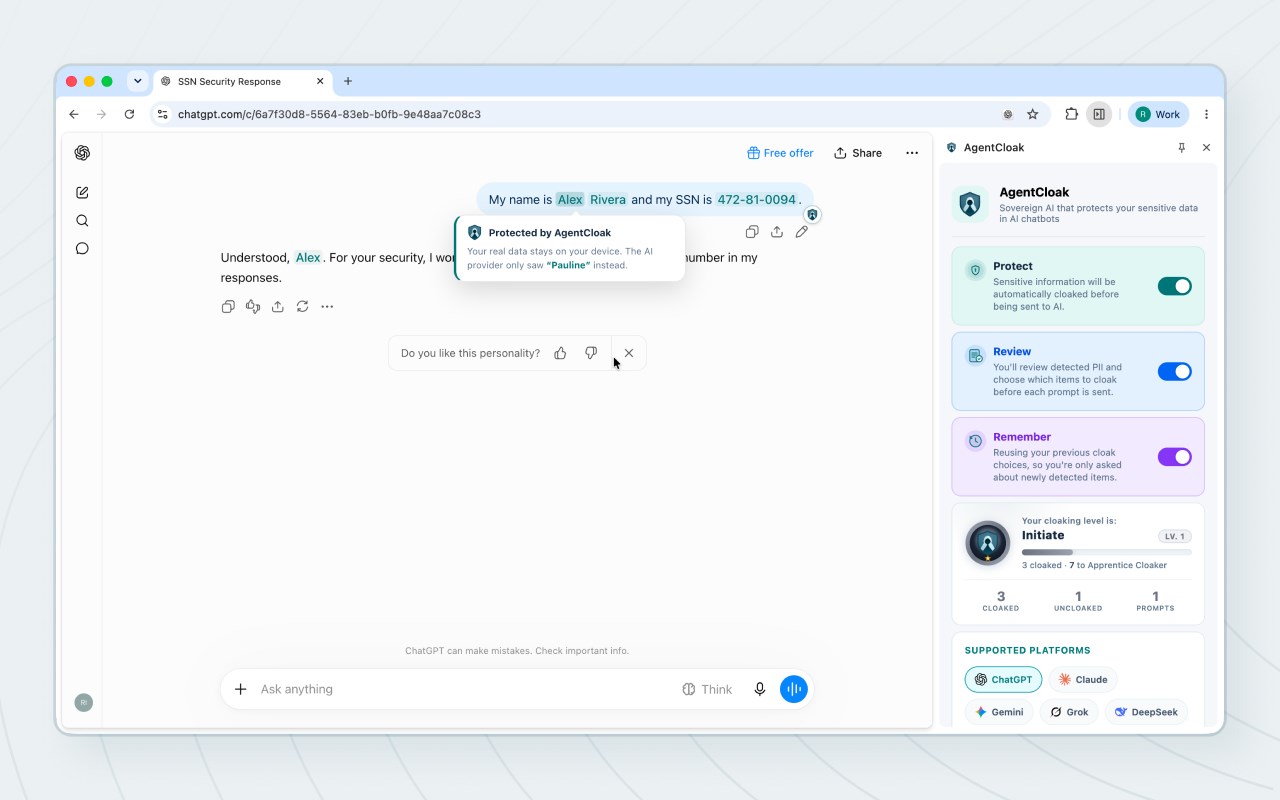Mark the assistant response as bad

pos(253,307)
